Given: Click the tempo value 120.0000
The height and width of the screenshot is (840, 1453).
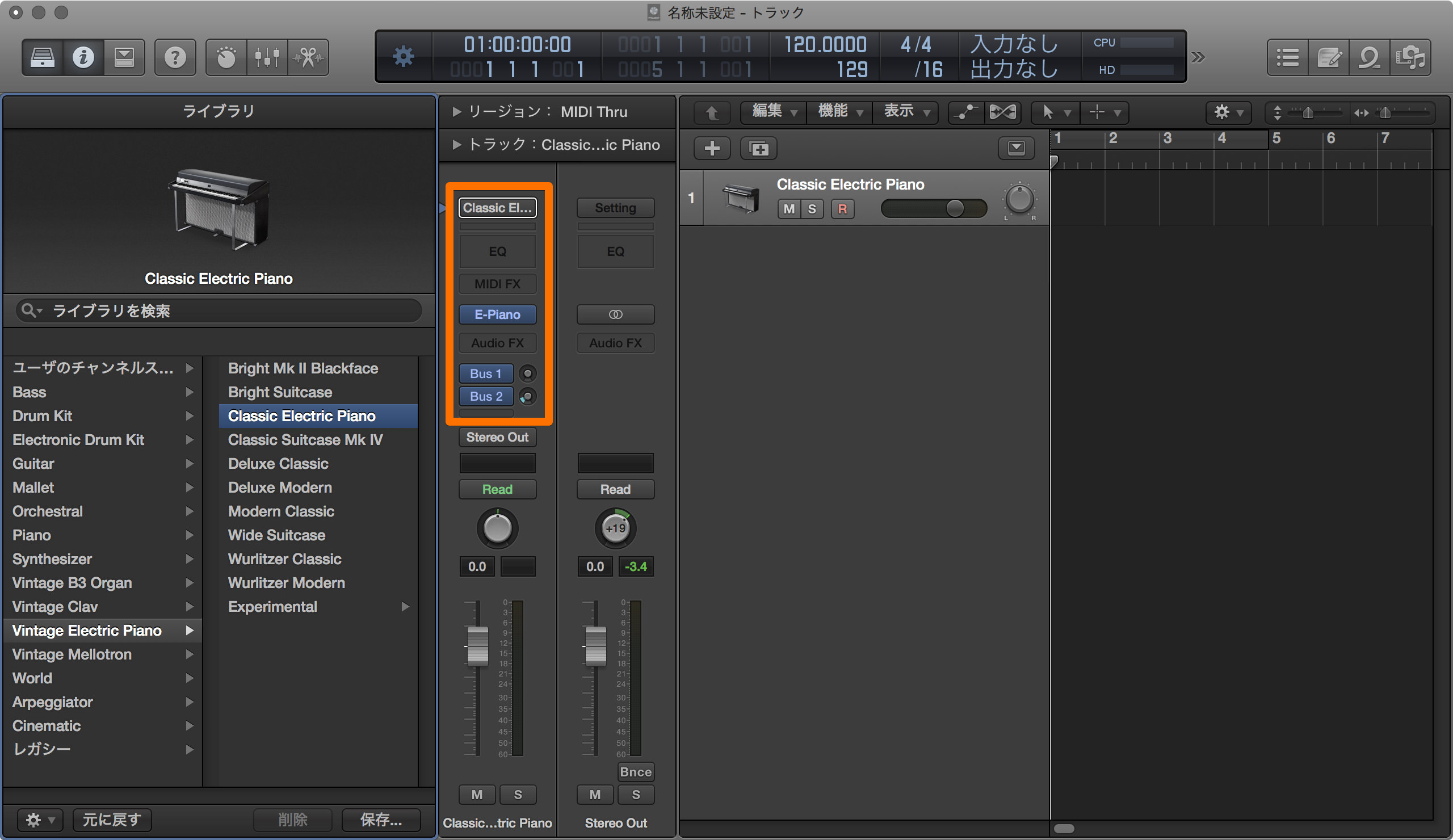Looking at the screenshot, I should 825,44.
